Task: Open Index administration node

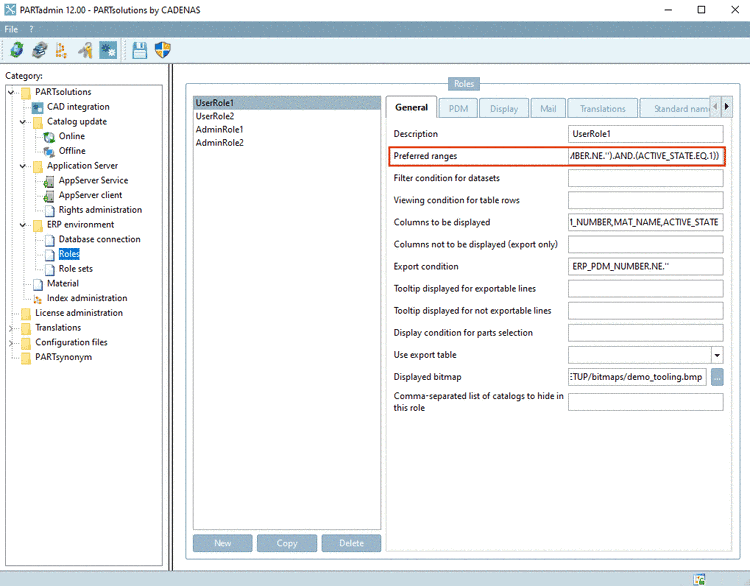Action: pos(87,299)
